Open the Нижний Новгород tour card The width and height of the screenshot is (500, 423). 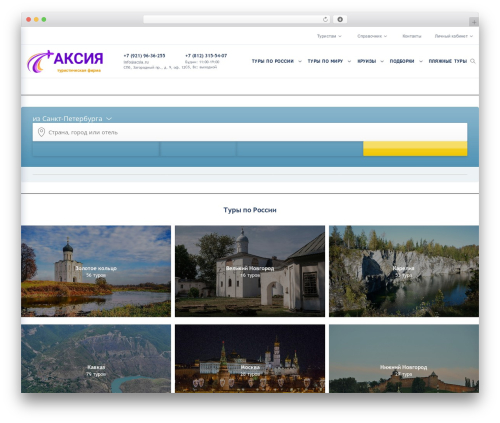pyautogui.click(x=404, y=359)
